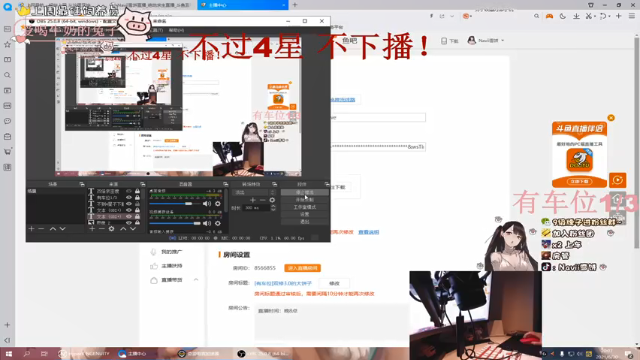Open new browser tab plus button

(x=295, y=5)
